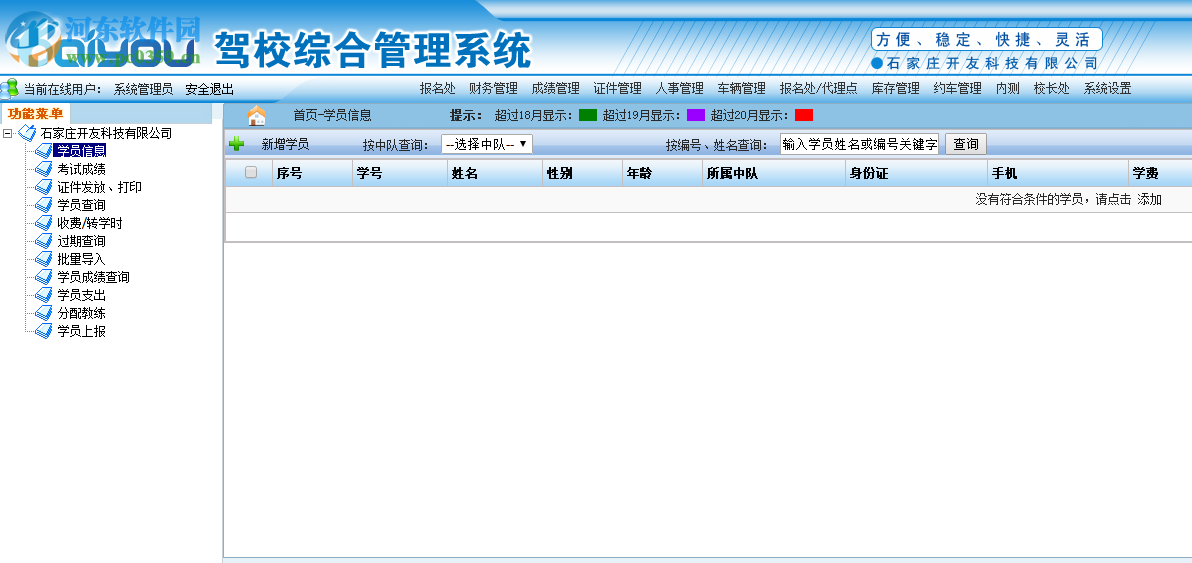Select 学员上报 in the tree
The height and width of the screenshot is (563, 1192).
pos(81,331)
